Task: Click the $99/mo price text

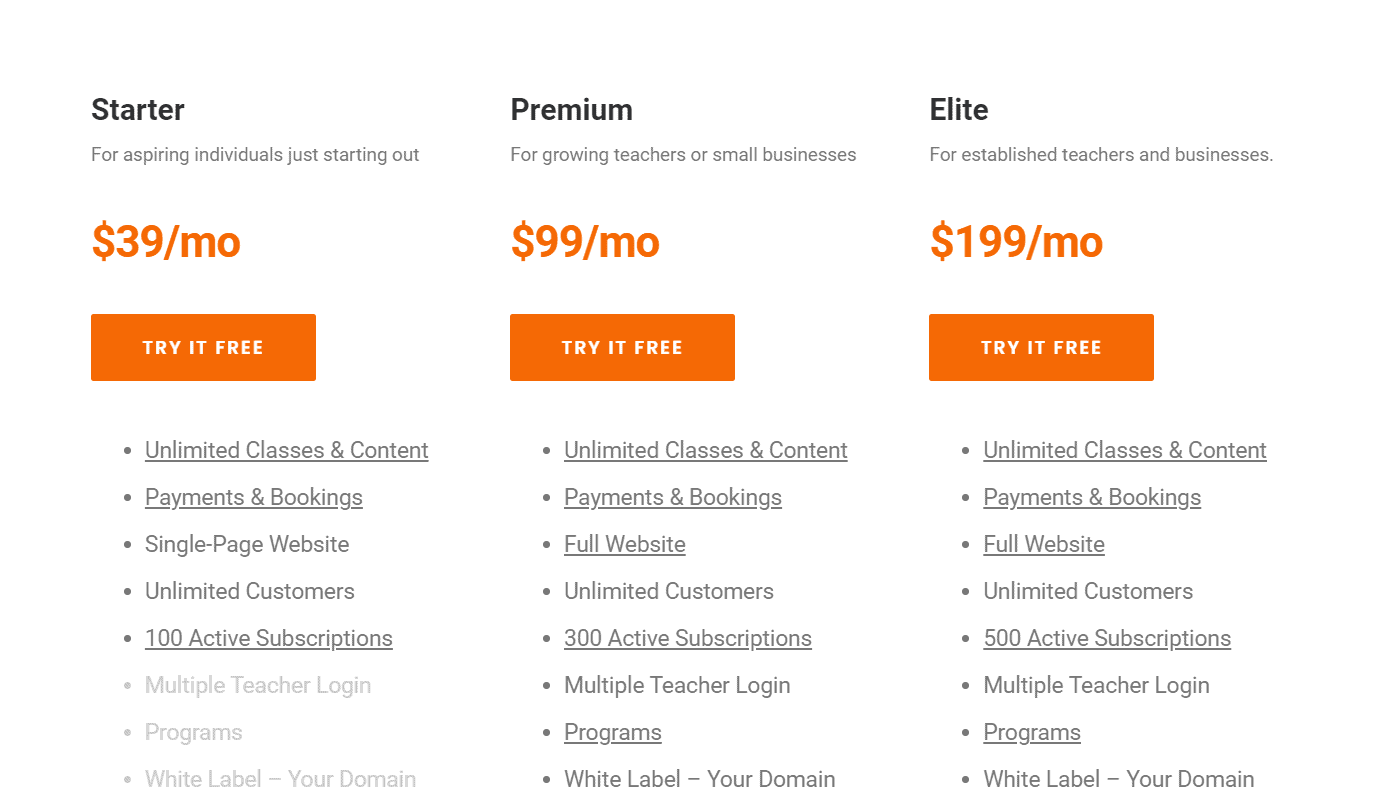Action: [585, 241]
